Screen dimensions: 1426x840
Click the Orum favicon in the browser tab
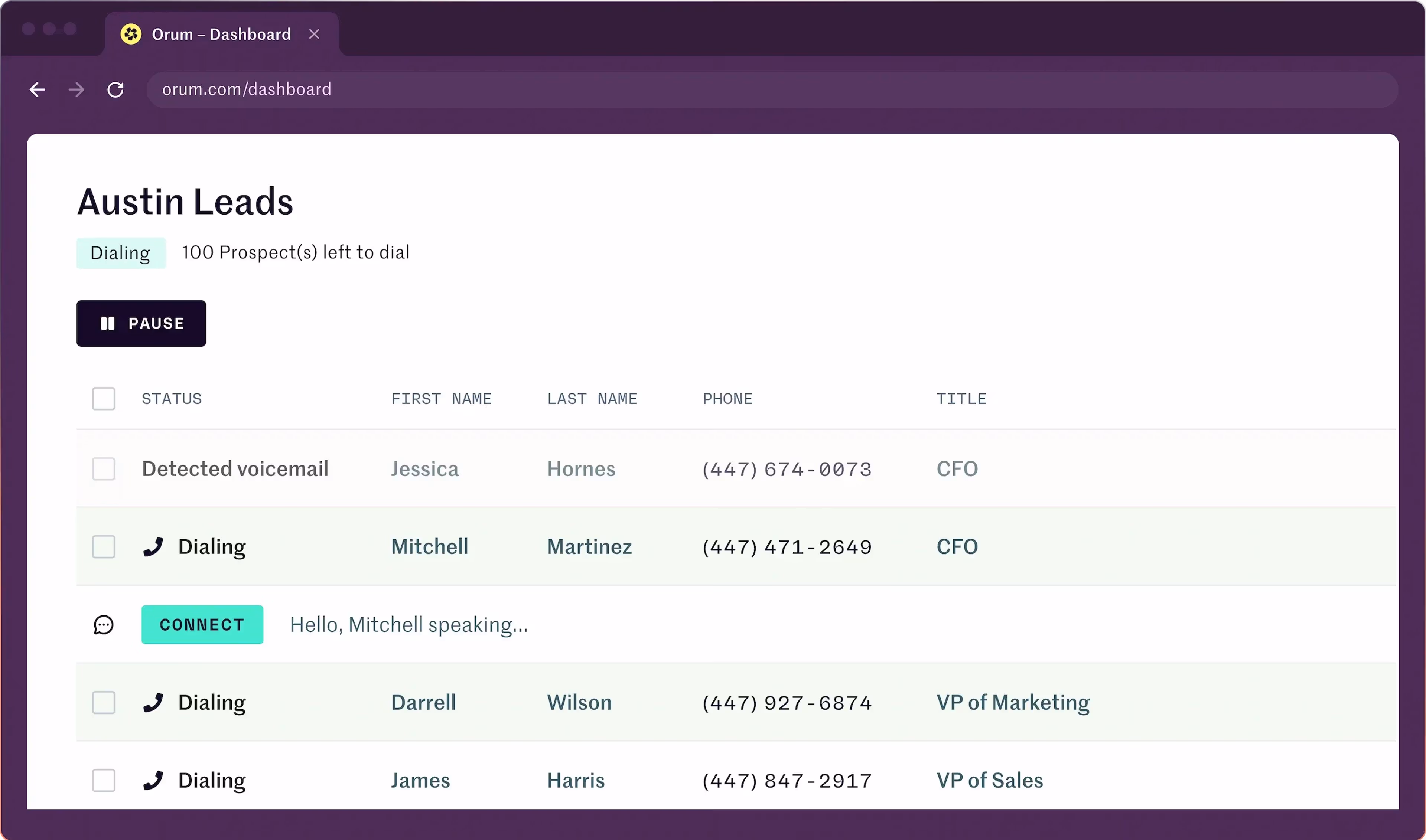(131, 34)
